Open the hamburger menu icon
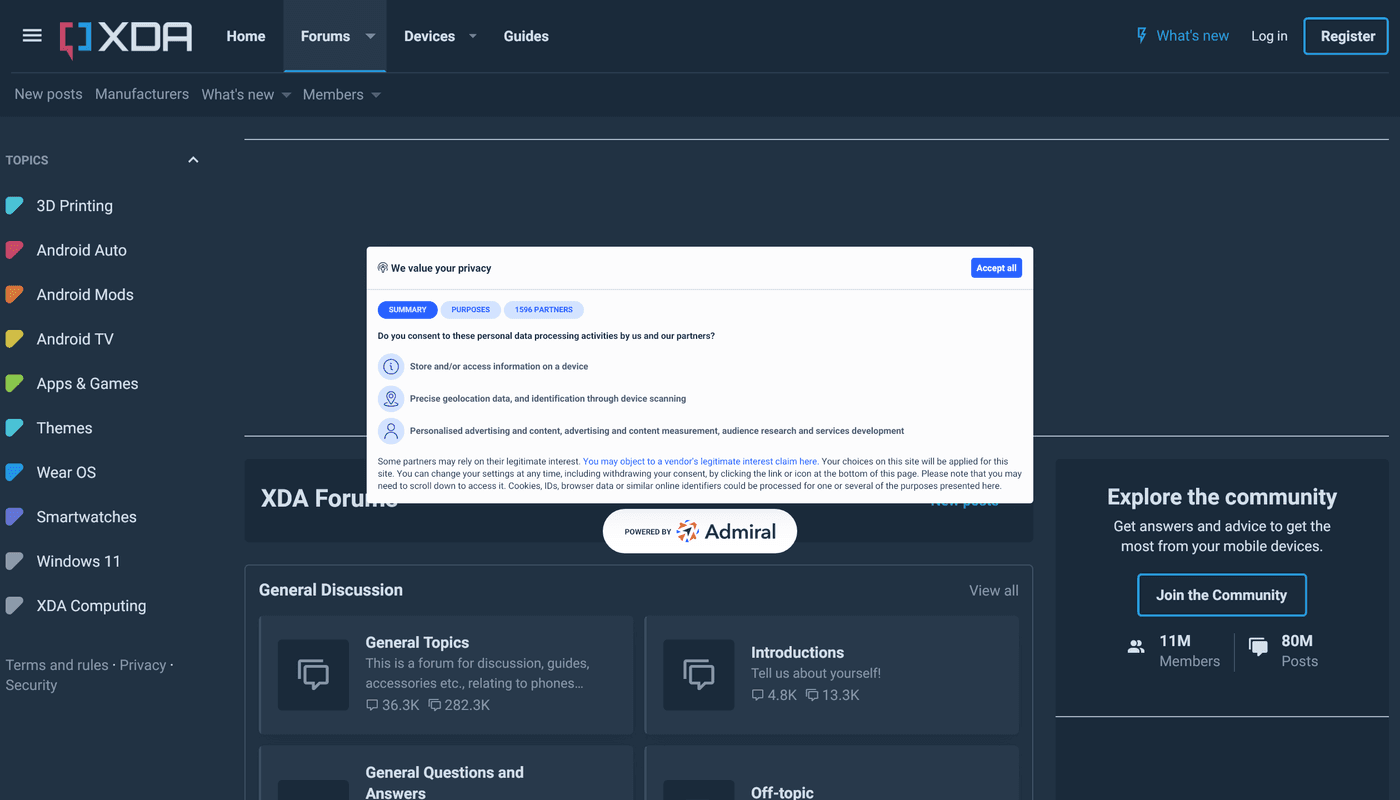The image size is (1400, 800). (32, 36)
